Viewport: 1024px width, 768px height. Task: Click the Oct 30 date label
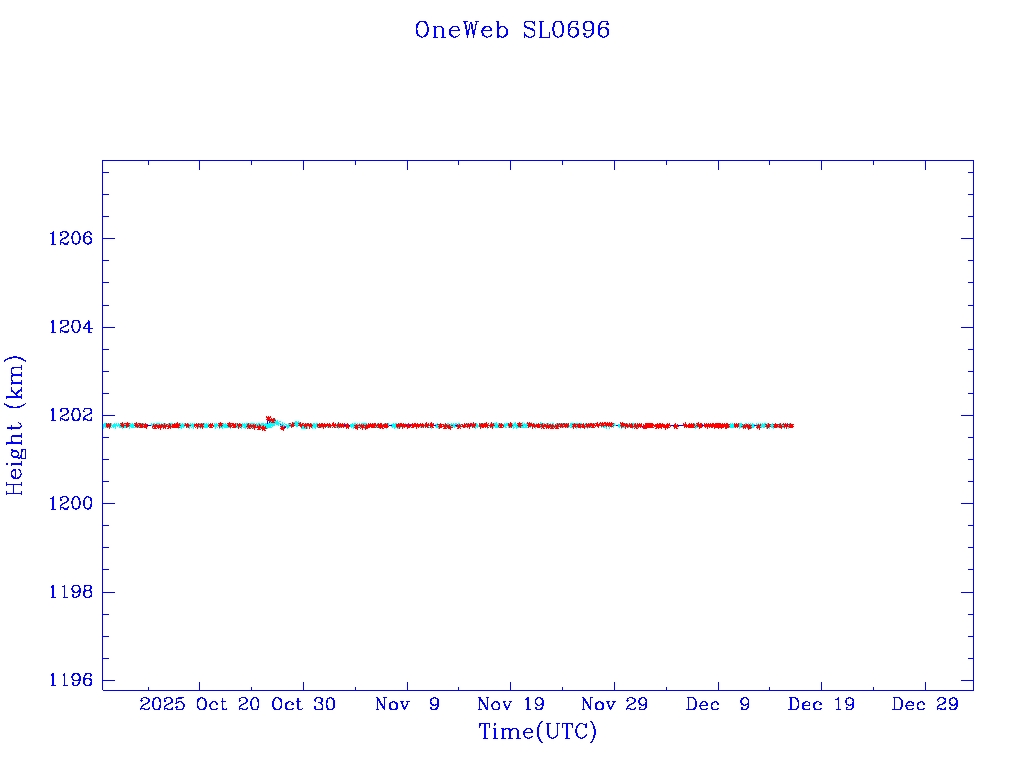[x=304, y=704]
